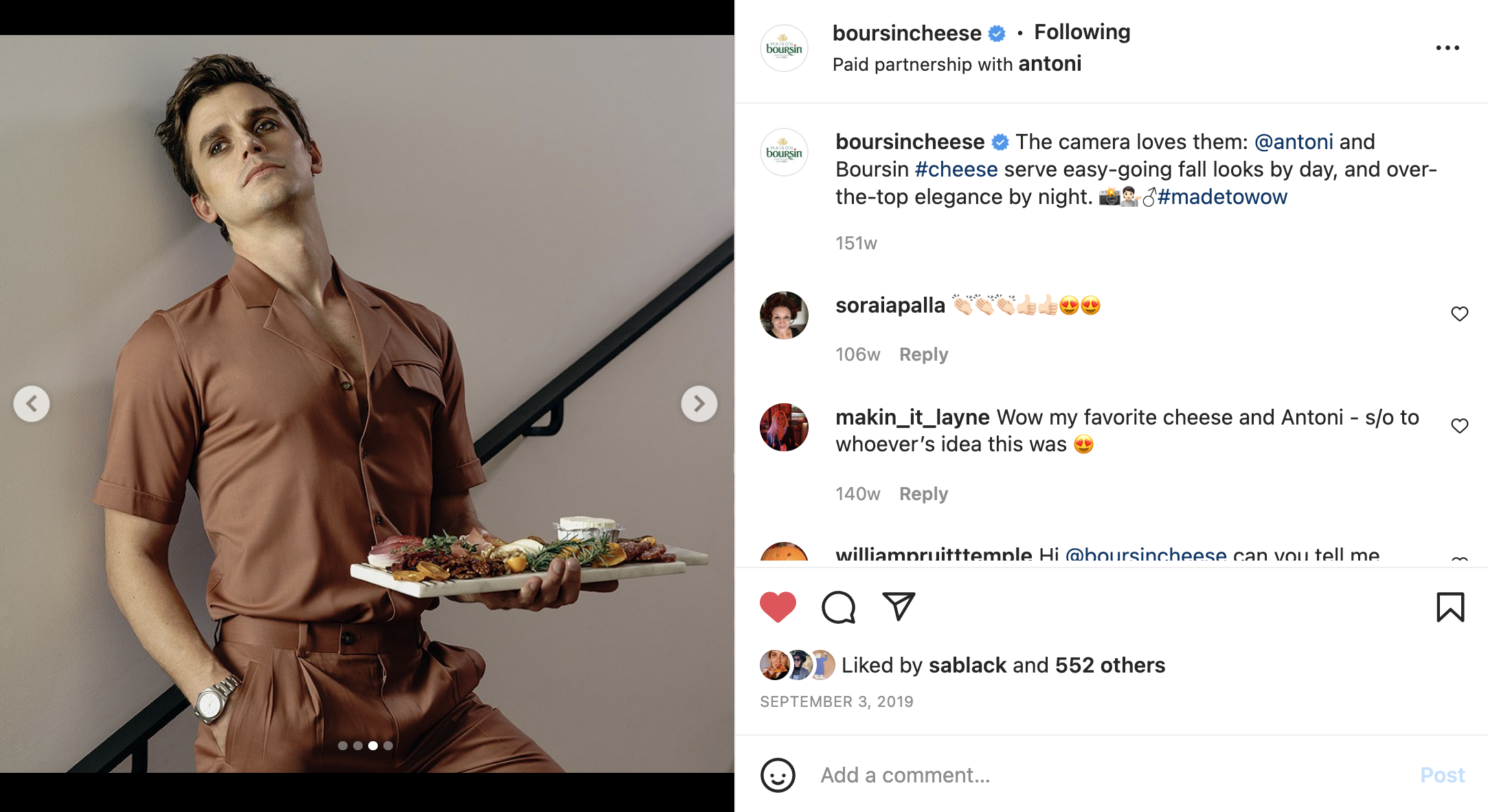1488x812 pixels.
Task: Open the #cheese hashtag link
Action: (x=956, y=170)
